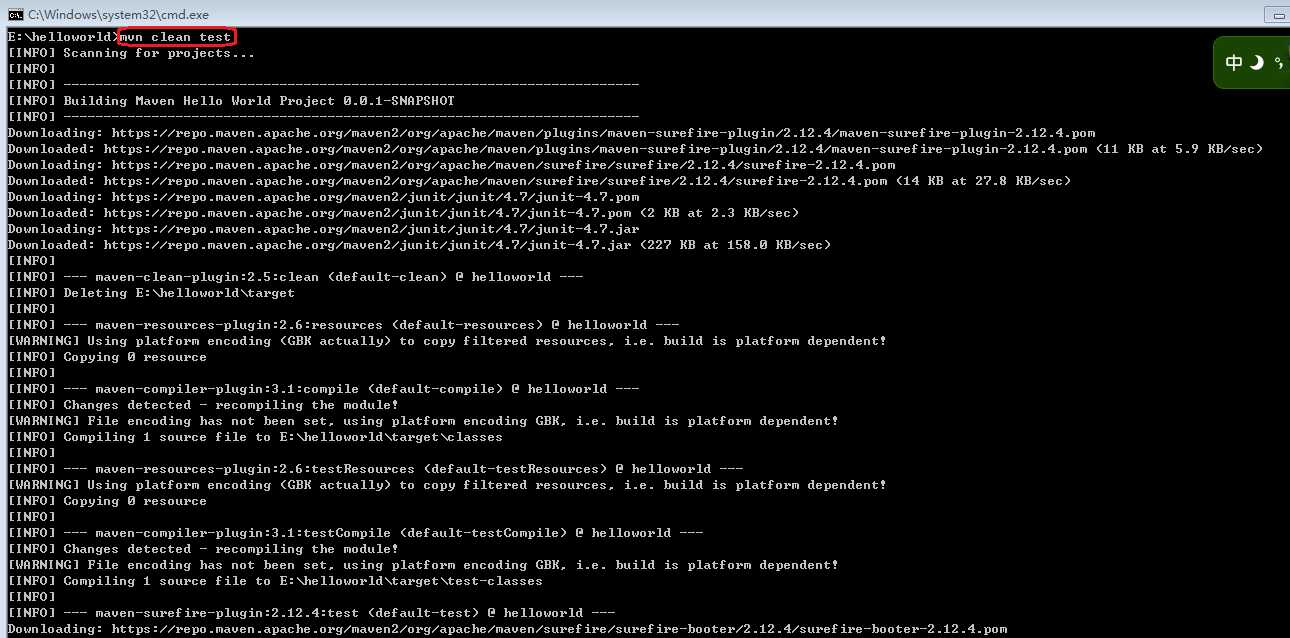Click the line maven-resources-plugin:2.6:testResources (default-testResources)

(x=375, y=469)
